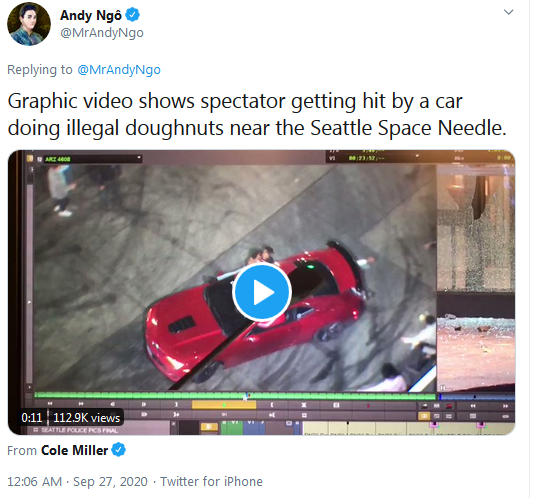Click the Twitter for iPhone source link

[x=211, y=482]
